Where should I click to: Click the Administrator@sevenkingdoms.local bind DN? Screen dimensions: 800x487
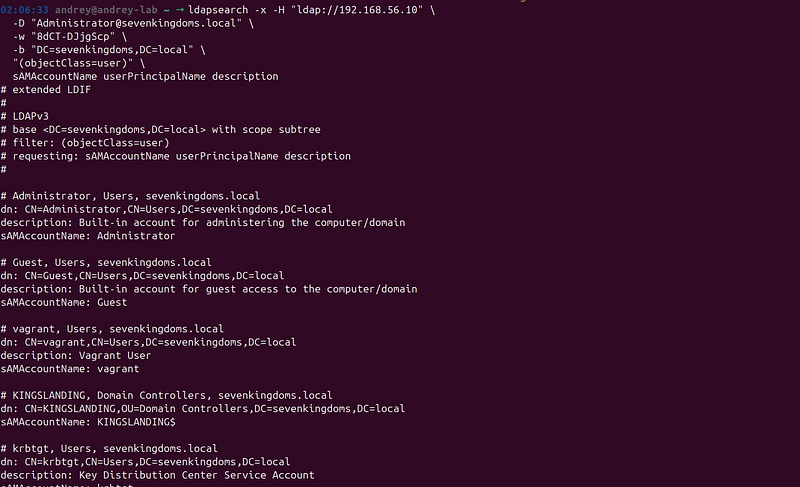[x=136, y=23]
